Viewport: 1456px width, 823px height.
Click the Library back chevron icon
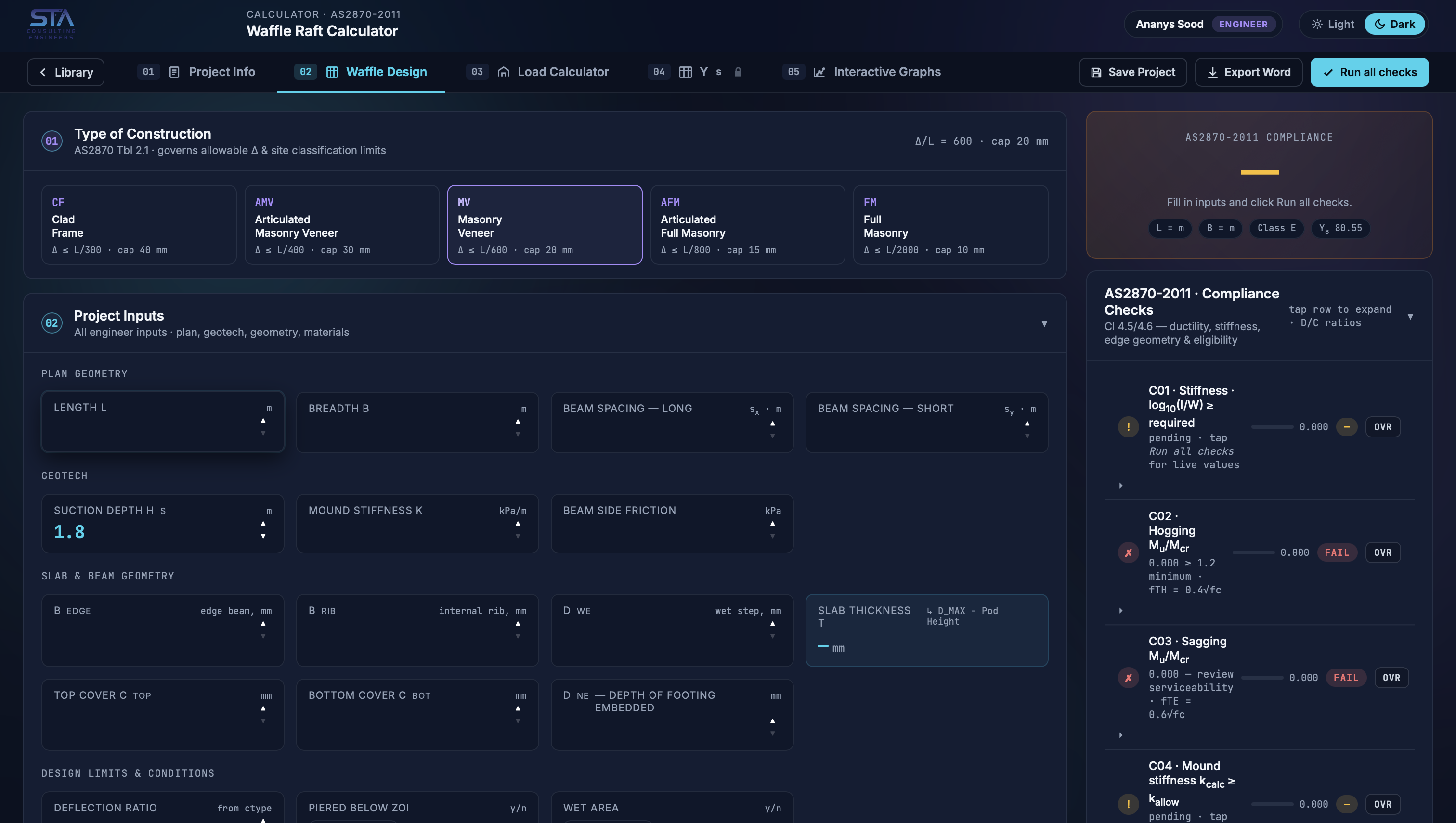(43, 72)
